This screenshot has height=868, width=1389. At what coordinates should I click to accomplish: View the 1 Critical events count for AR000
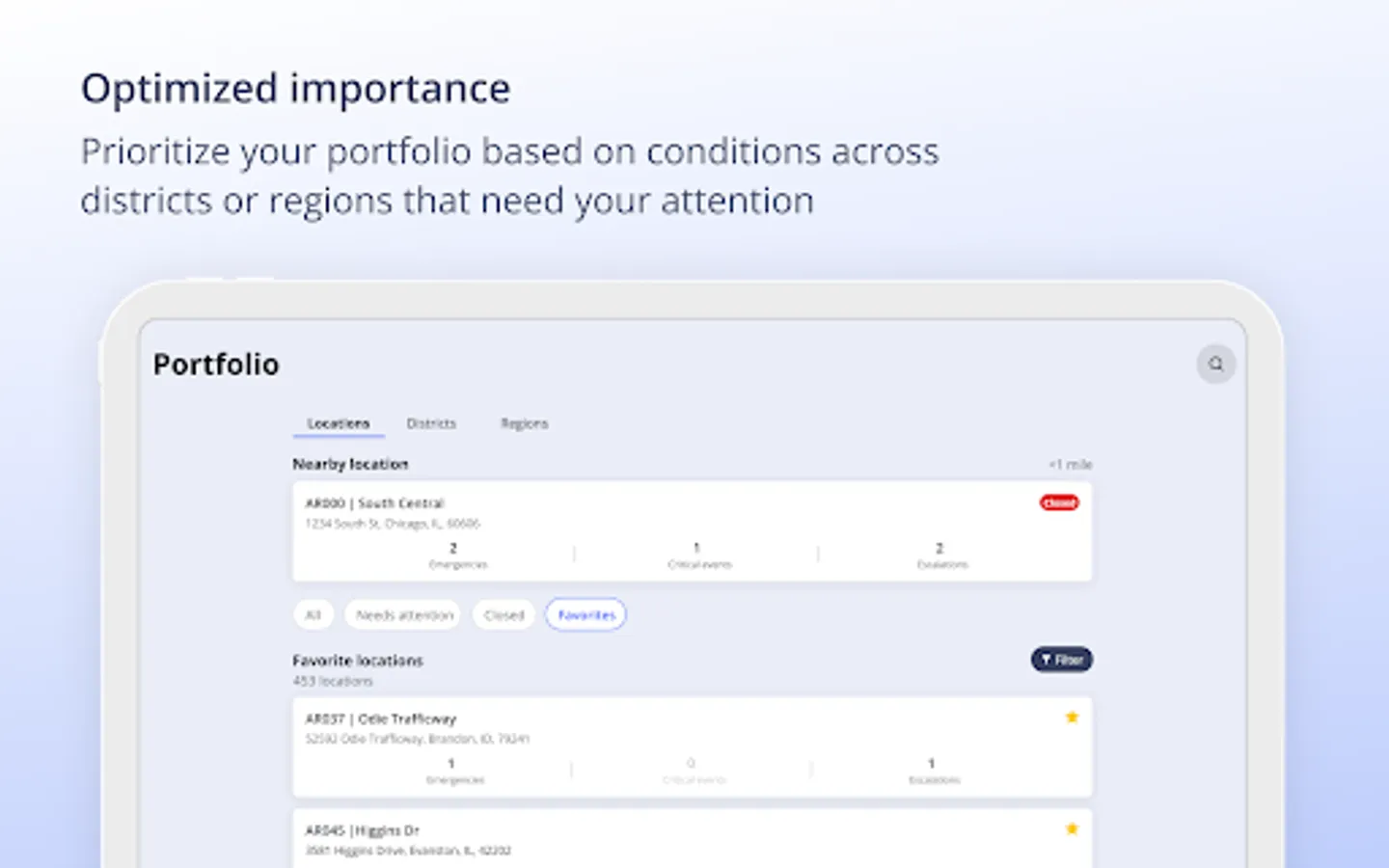(699, 555)
